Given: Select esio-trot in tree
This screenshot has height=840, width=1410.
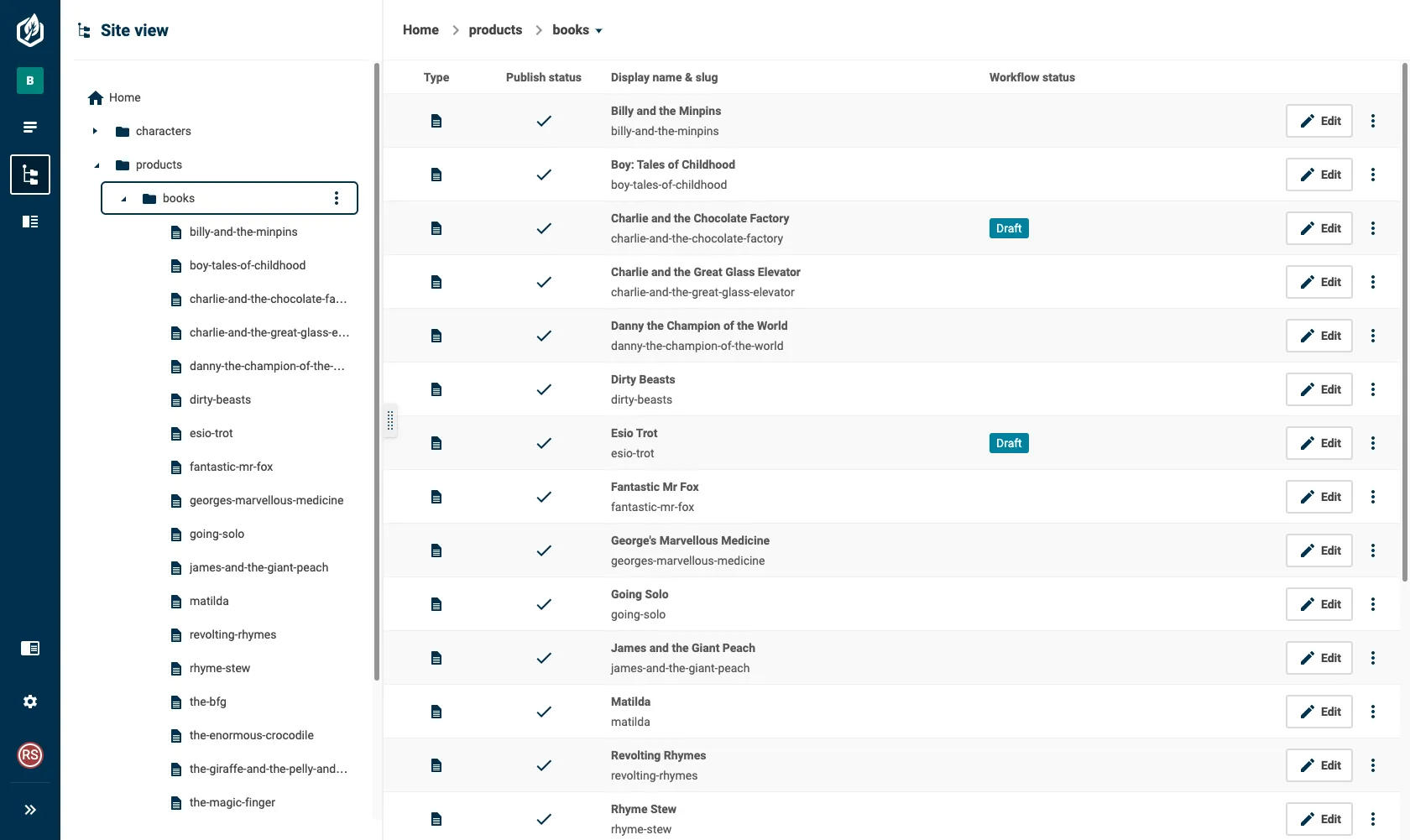Looking at the screenshot, I should 211,433.
